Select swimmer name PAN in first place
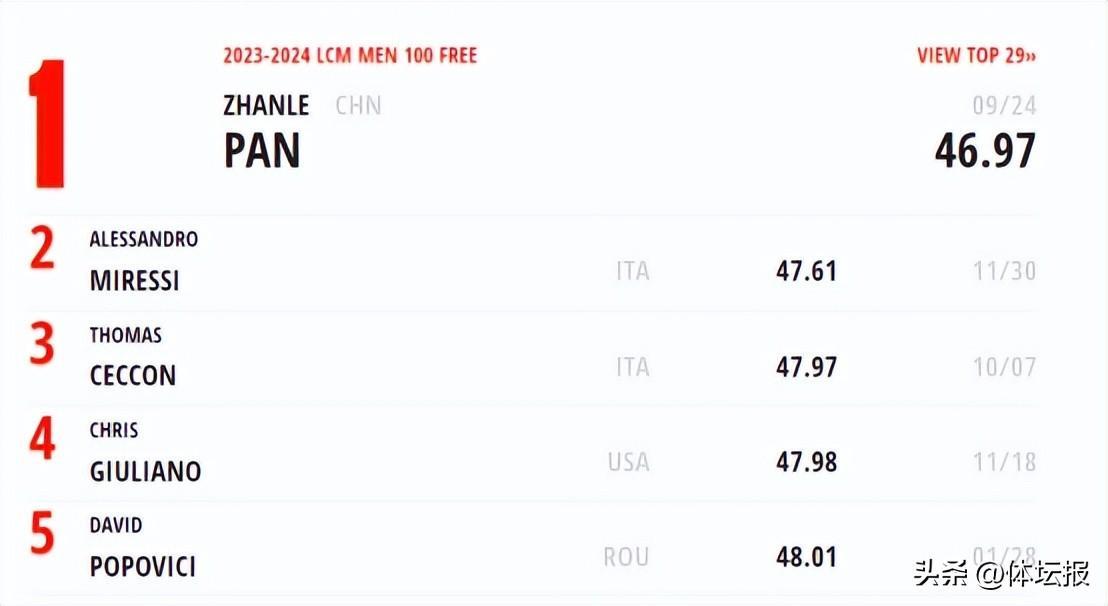This screenshot has height=606, width=1108. [262, 150]
